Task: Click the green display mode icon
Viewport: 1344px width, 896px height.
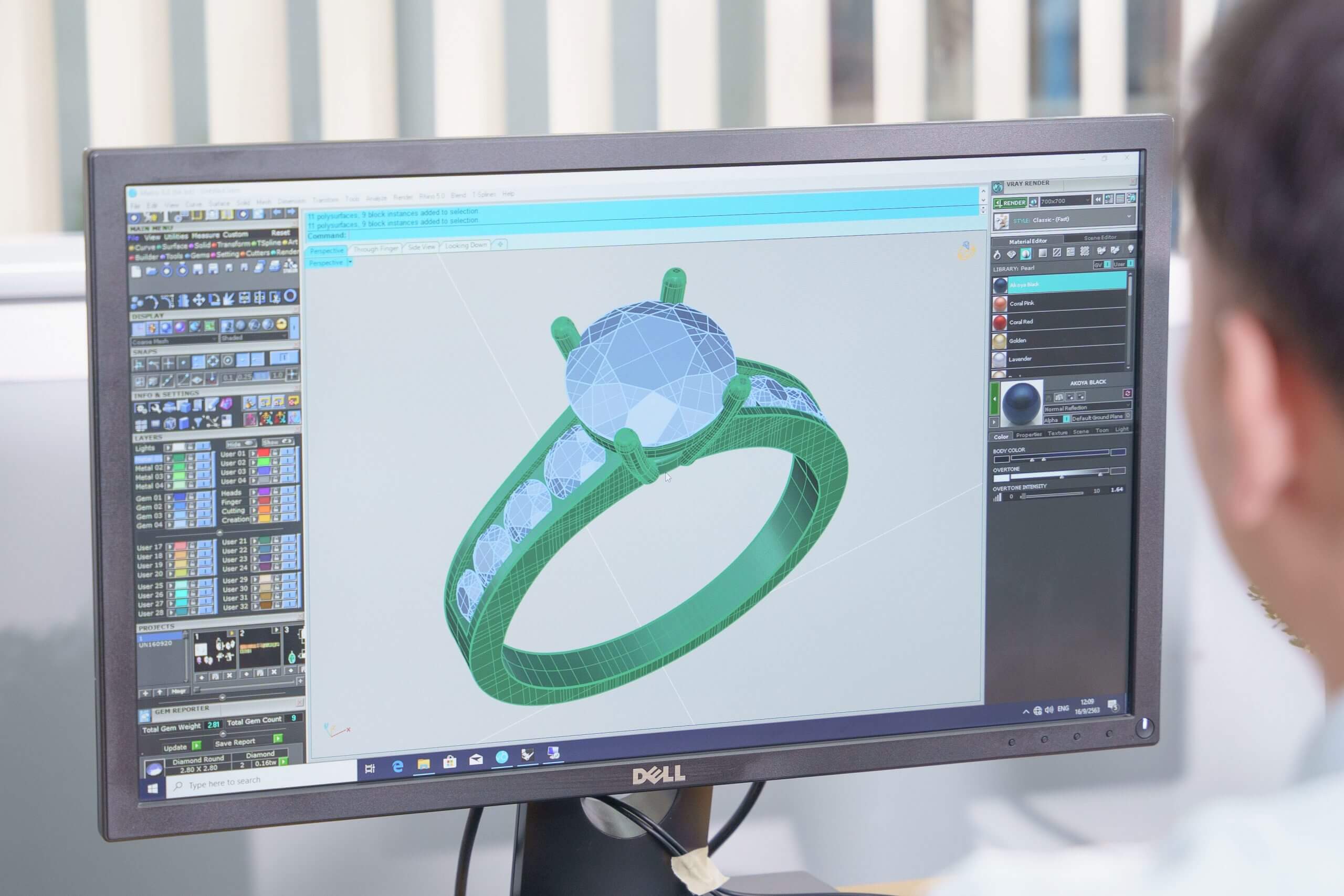Action: click(x=209, y=326)
